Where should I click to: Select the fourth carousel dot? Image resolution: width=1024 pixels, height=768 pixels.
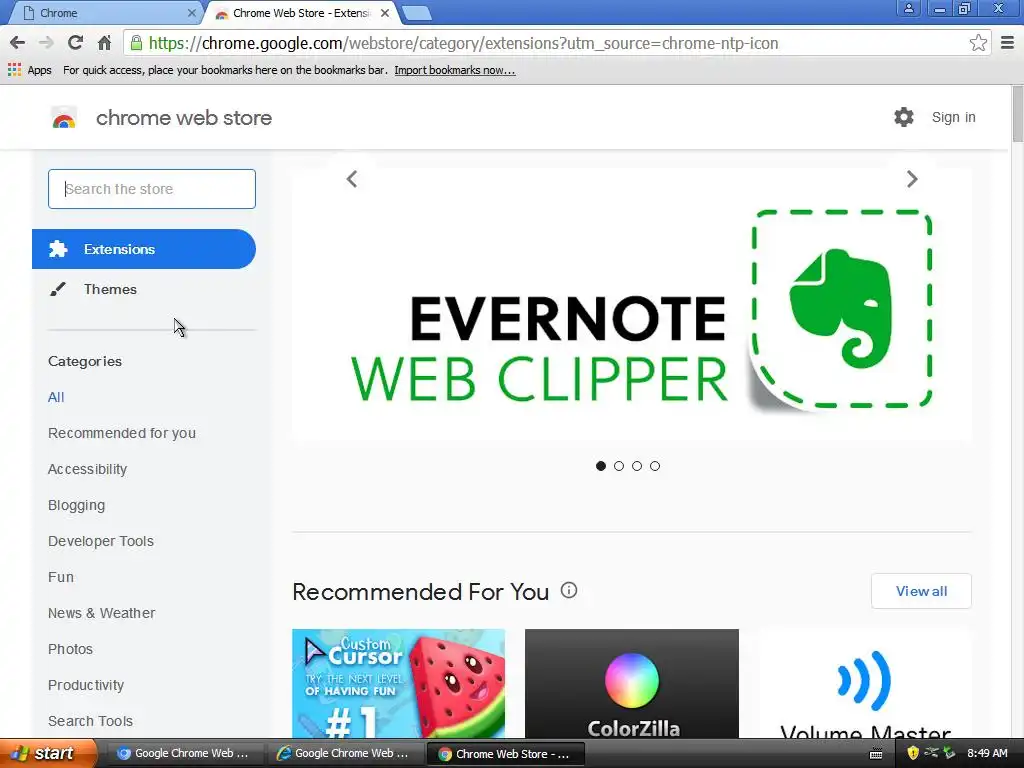[x=655, y=466]
